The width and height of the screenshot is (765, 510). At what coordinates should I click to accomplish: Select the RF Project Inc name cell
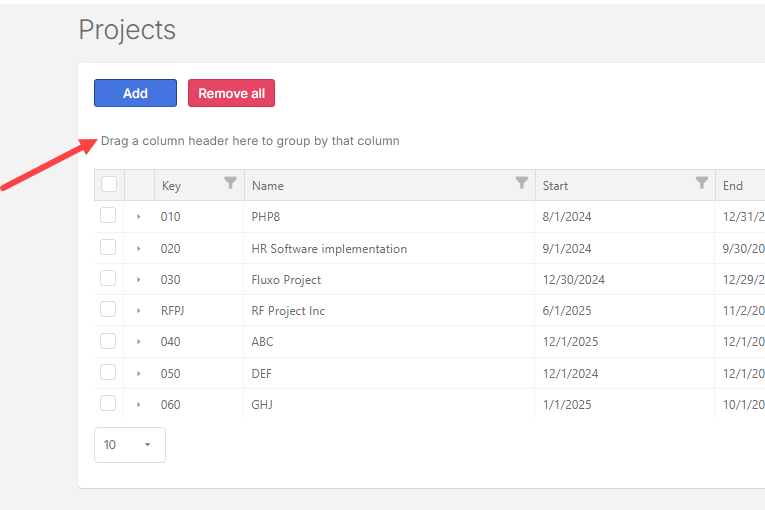point(288,311)
